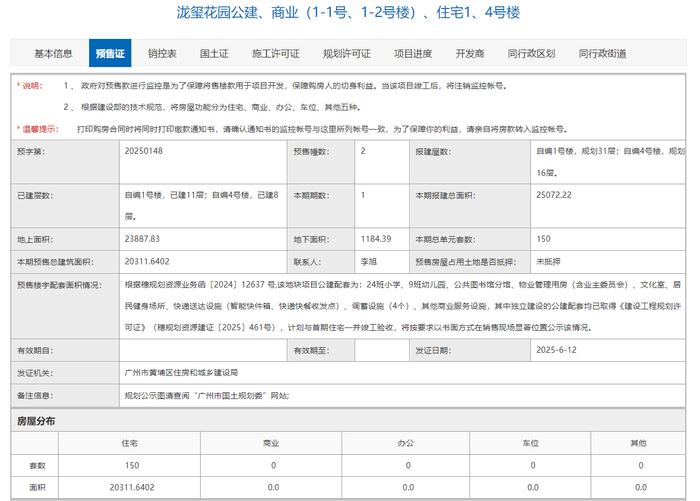Click the 发证机关 field label
The height and width of the screenshot is (501, 700).
point(35,372)
